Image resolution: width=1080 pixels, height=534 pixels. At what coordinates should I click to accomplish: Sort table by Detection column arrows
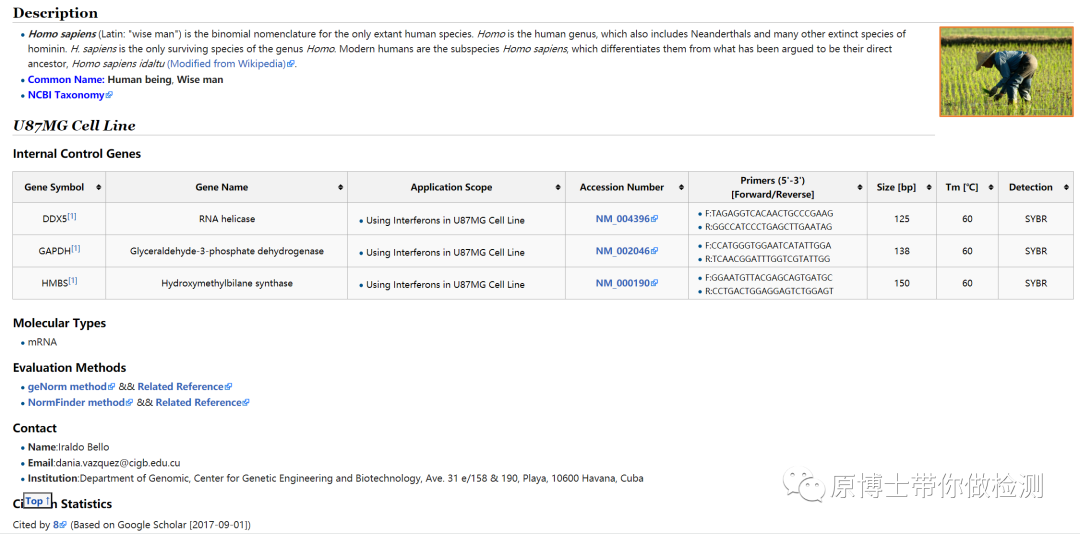[x=1067, y=187]
